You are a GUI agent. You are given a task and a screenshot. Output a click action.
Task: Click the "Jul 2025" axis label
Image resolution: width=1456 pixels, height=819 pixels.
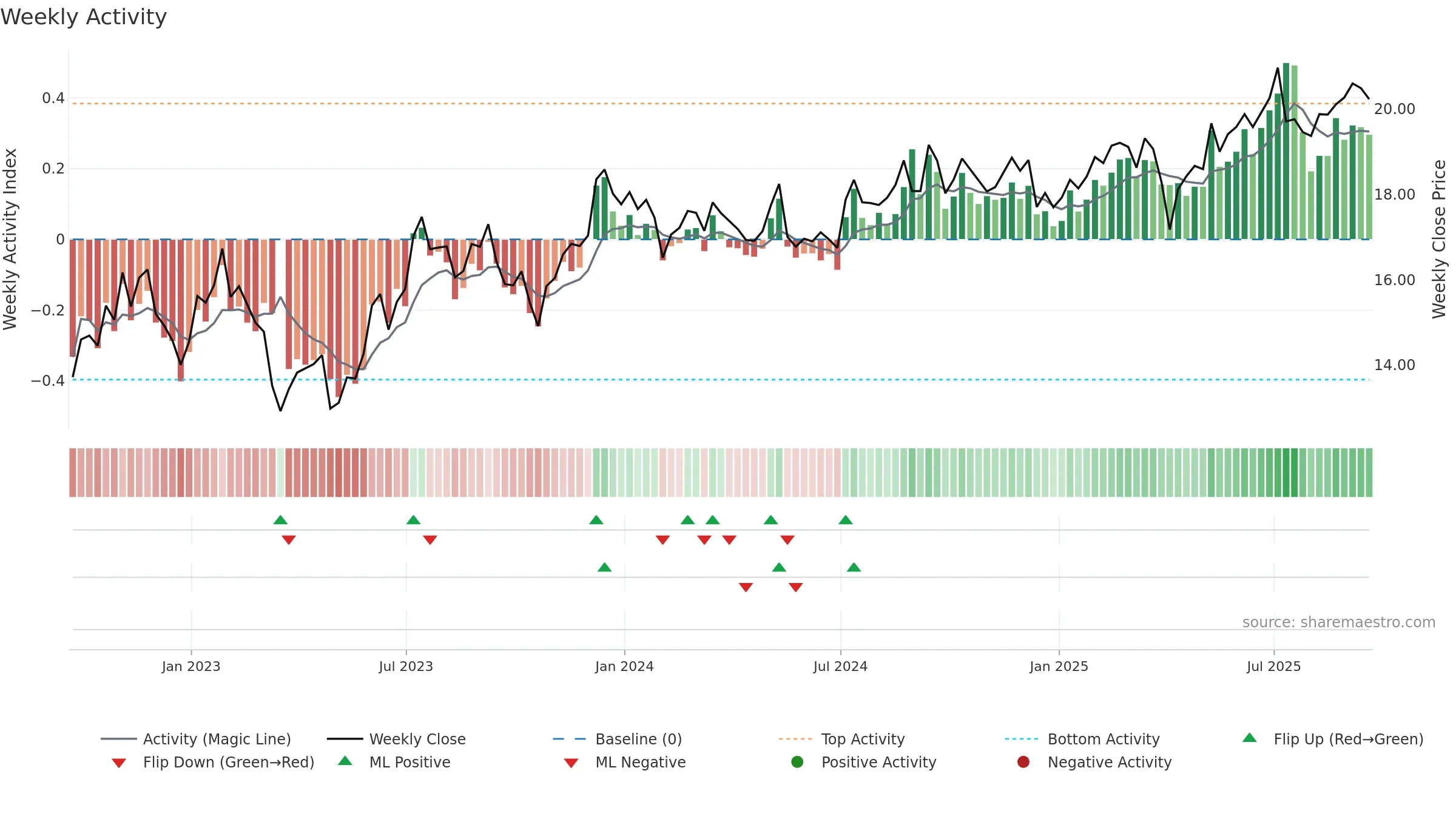1274,666
